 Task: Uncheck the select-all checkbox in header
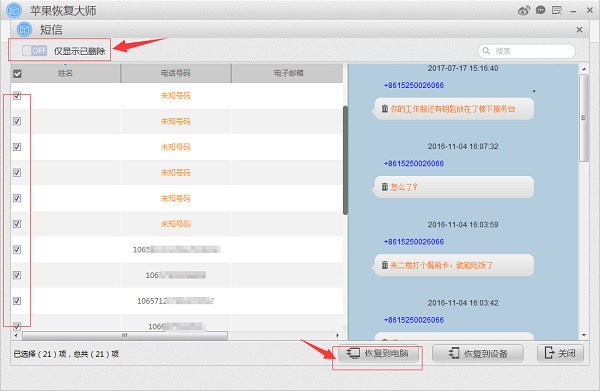click(x=17, y=73)
